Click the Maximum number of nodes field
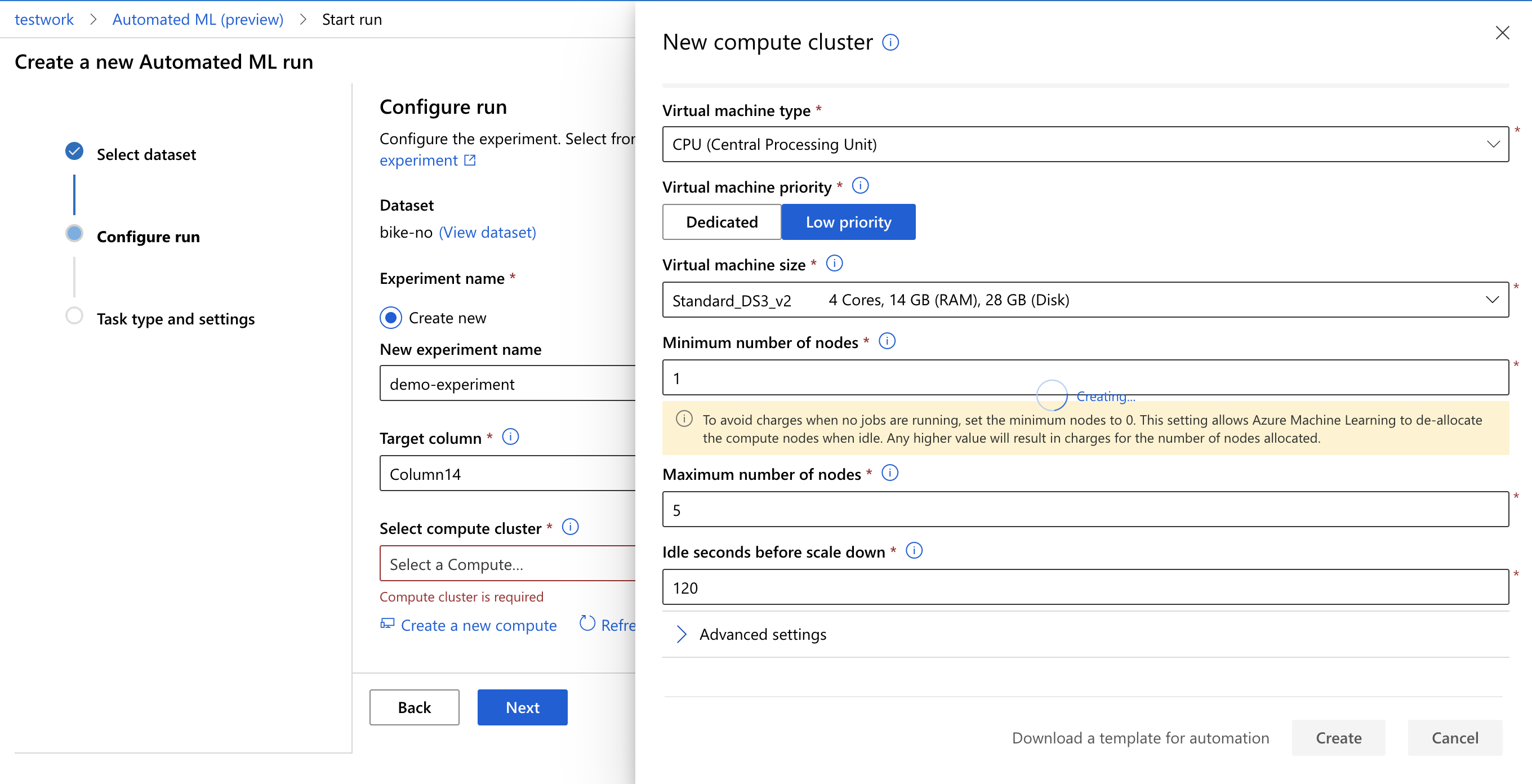This screenshot has height=784, width=1532. [x=1085, y=510]
